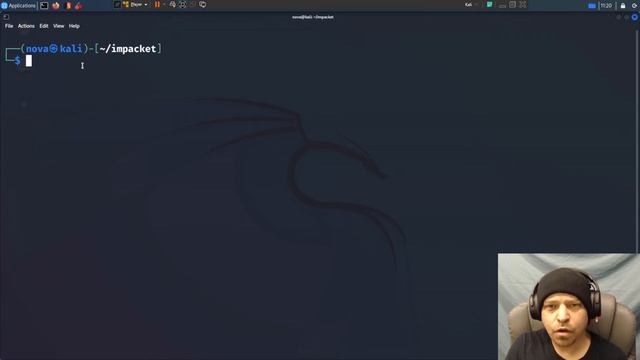The width and height of the screenshot is (640, 360).
Task: Click the green icon in the top toolbar
Action: [x=489, y=4]
